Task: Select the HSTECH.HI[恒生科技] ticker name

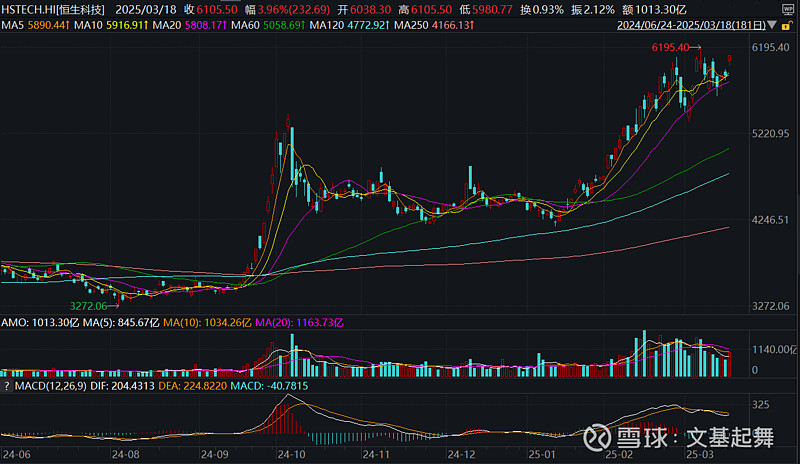Action: coord(53,10)
